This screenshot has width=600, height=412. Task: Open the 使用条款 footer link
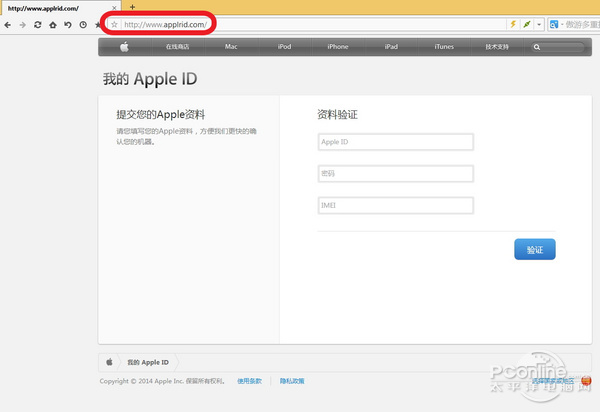coord(249,381)
